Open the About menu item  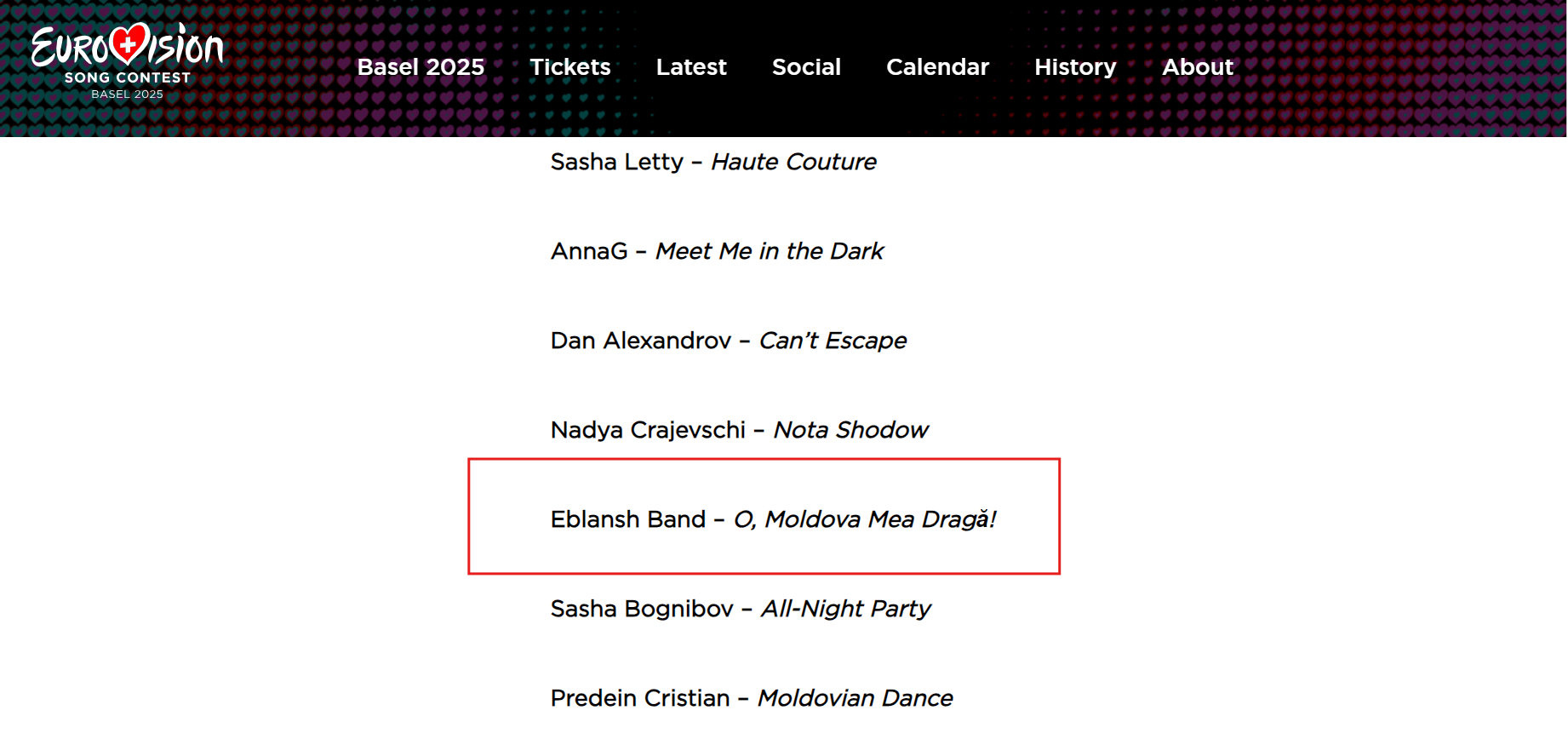(x=1198, y=67)
